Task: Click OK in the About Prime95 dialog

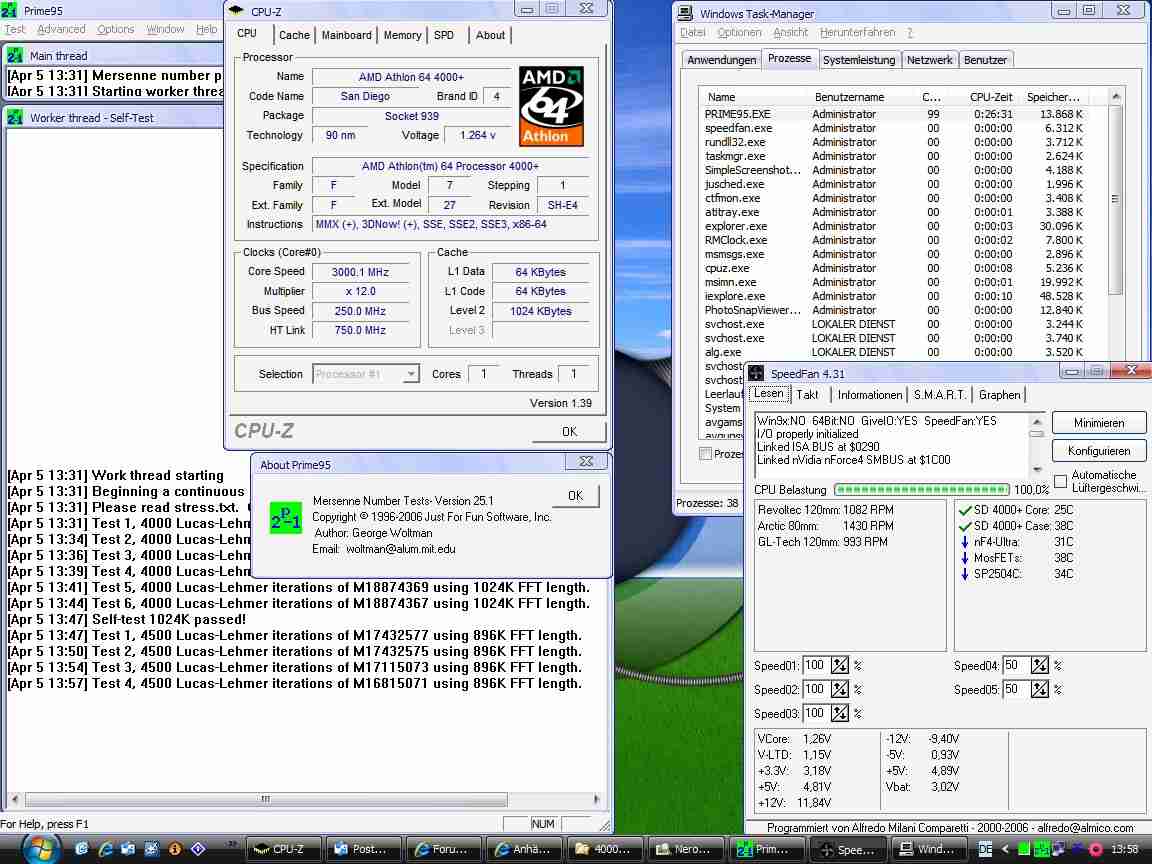Action: pyautogui.click(x=575, y=496)
